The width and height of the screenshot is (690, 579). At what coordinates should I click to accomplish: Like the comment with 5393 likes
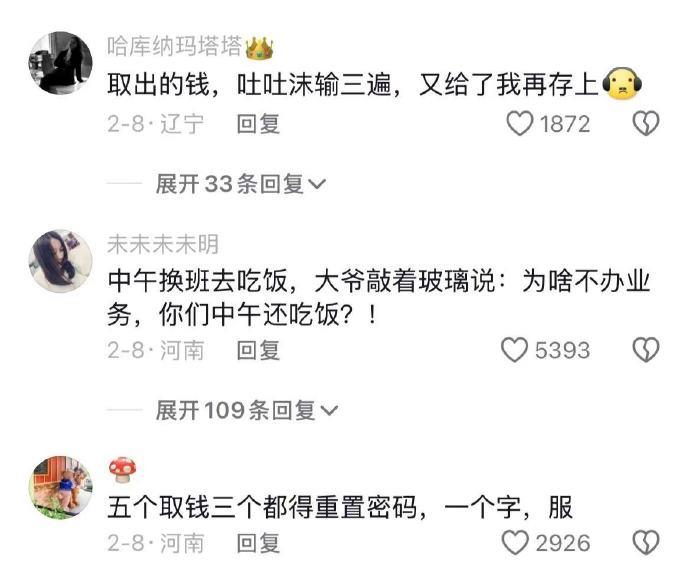[x=514, y=350]
